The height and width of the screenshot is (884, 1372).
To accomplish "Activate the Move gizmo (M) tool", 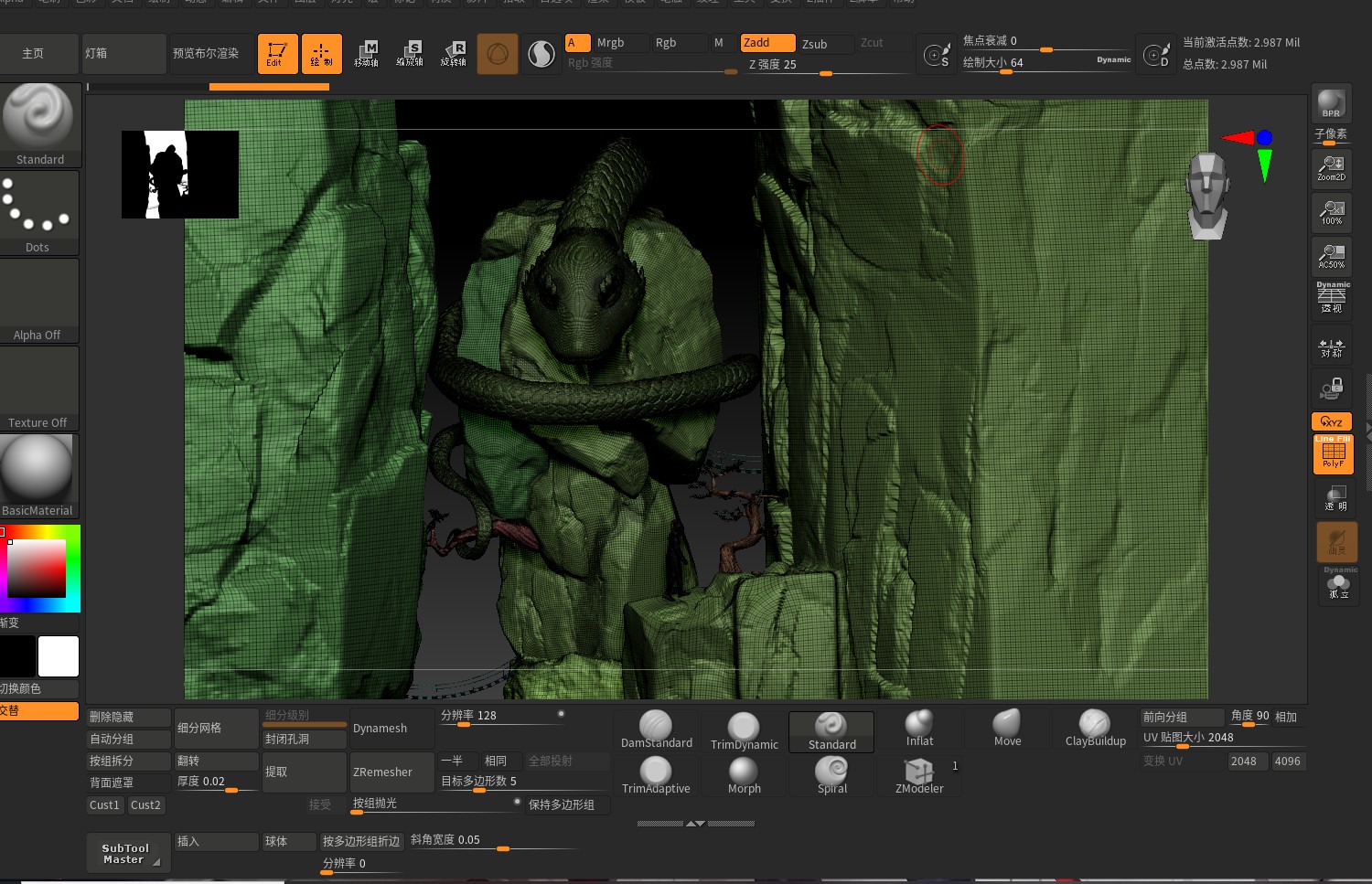I will point(367,54).
